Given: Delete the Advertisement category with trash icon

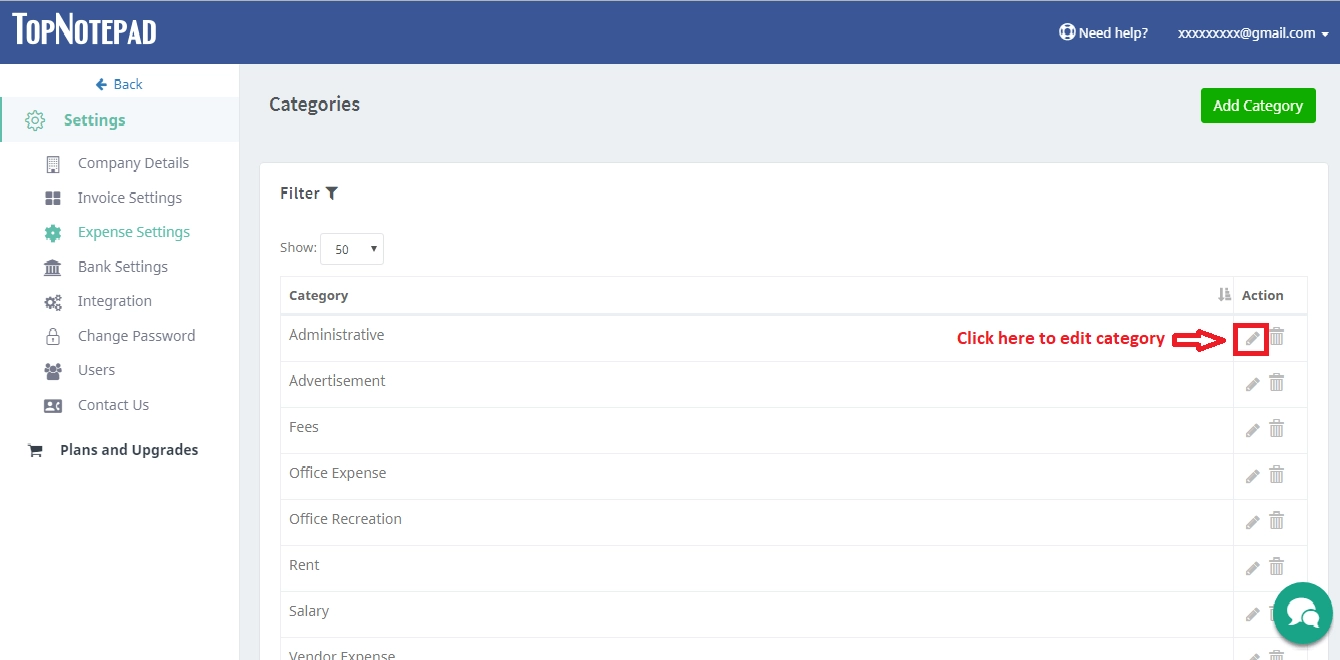Looking at the screenshot, I should (x=1276, y=382).
